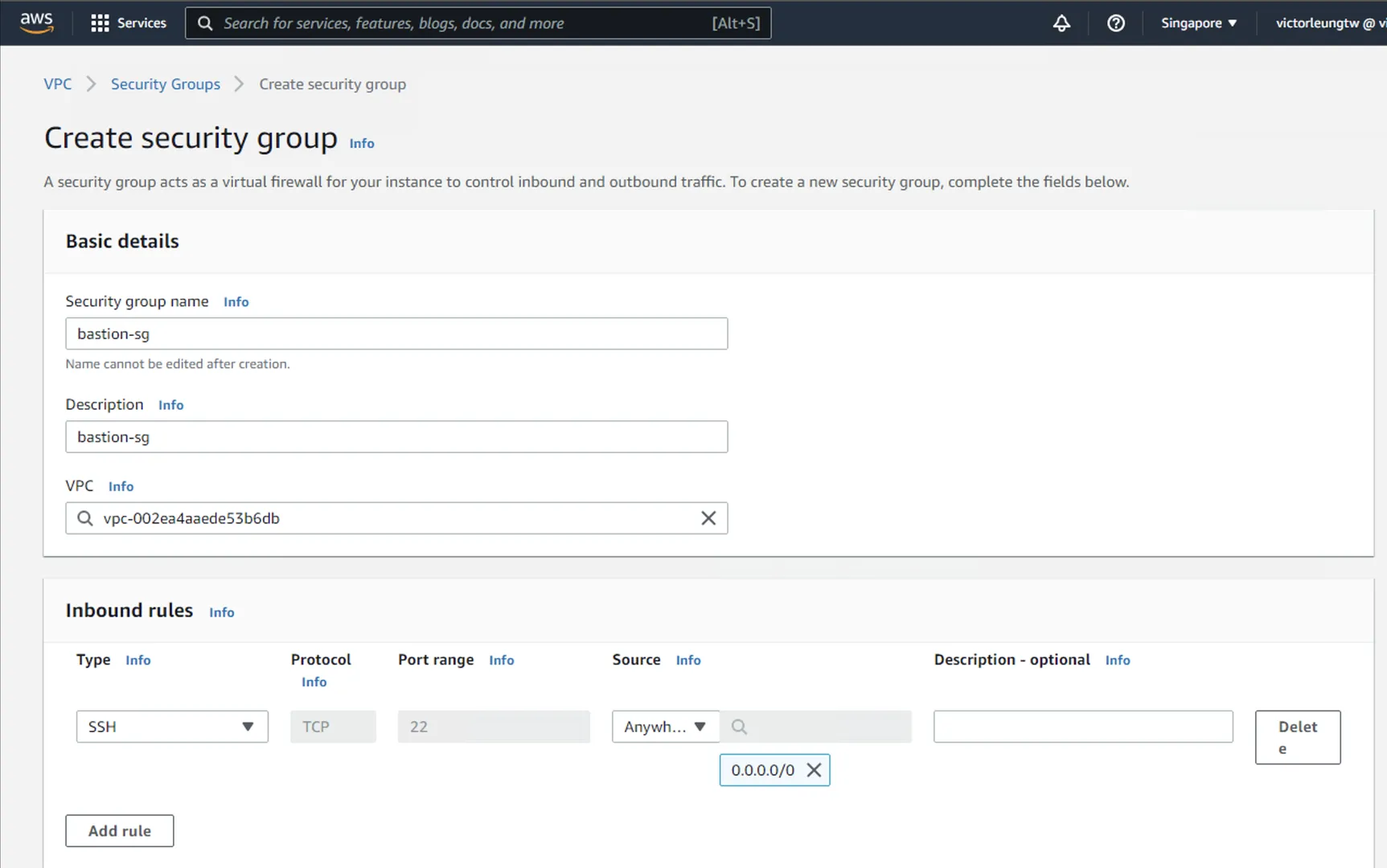Focus the rule description optional field
1387x868 pixels.
pyautogui.click(x=1082, y=727)
